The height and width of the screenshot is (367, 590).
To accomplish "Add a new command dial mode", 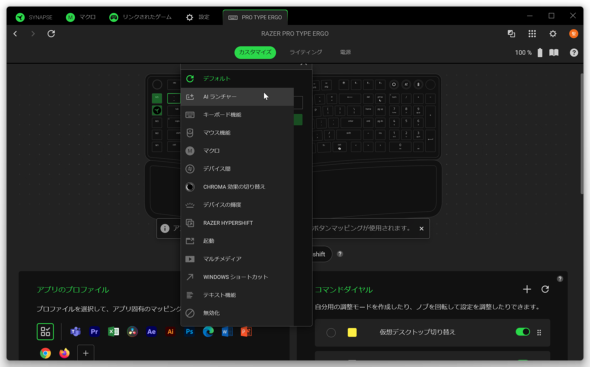I will (527, 289).
